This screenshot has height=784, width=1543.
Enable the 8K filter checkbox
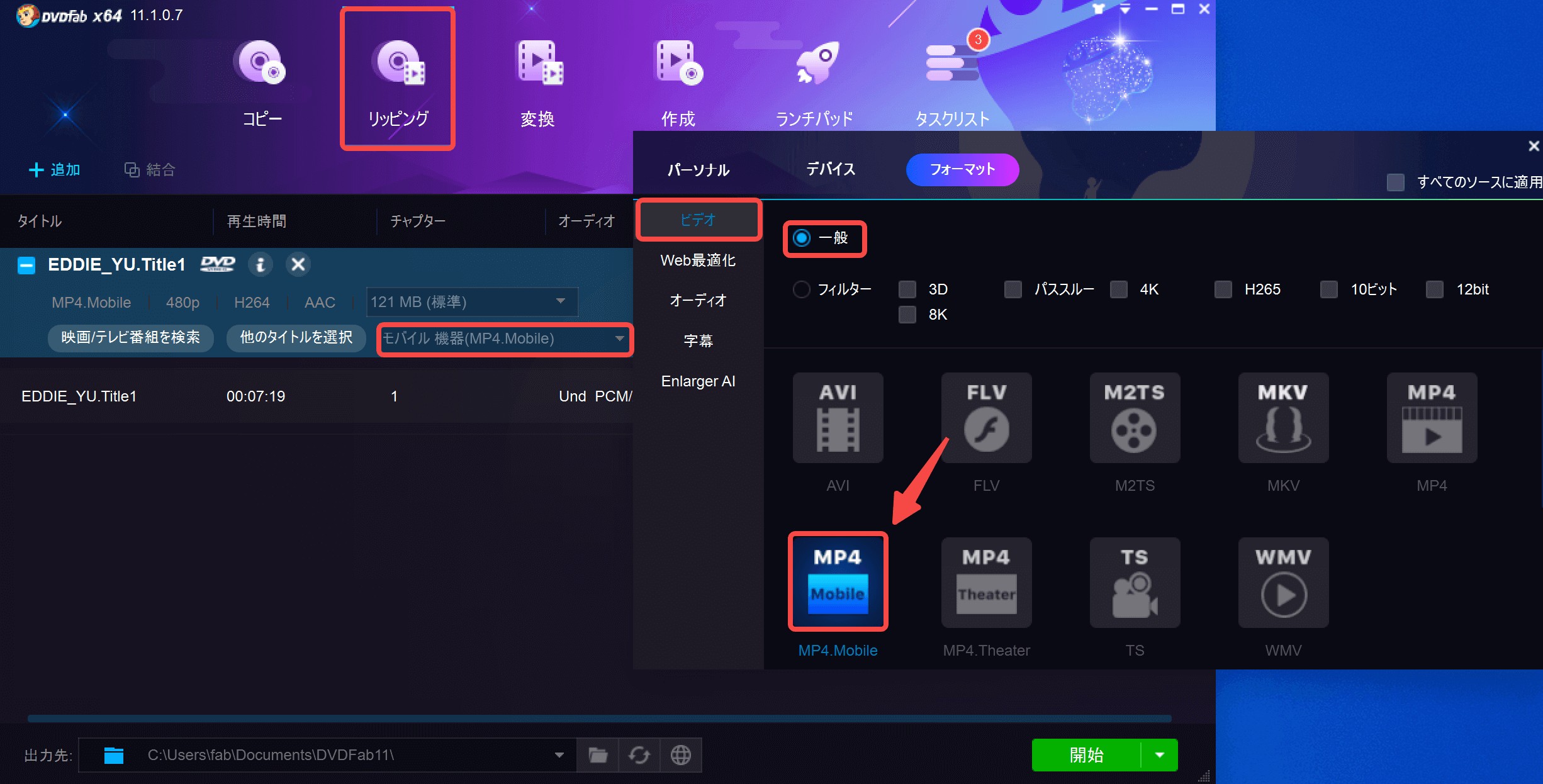pos(907,315)
